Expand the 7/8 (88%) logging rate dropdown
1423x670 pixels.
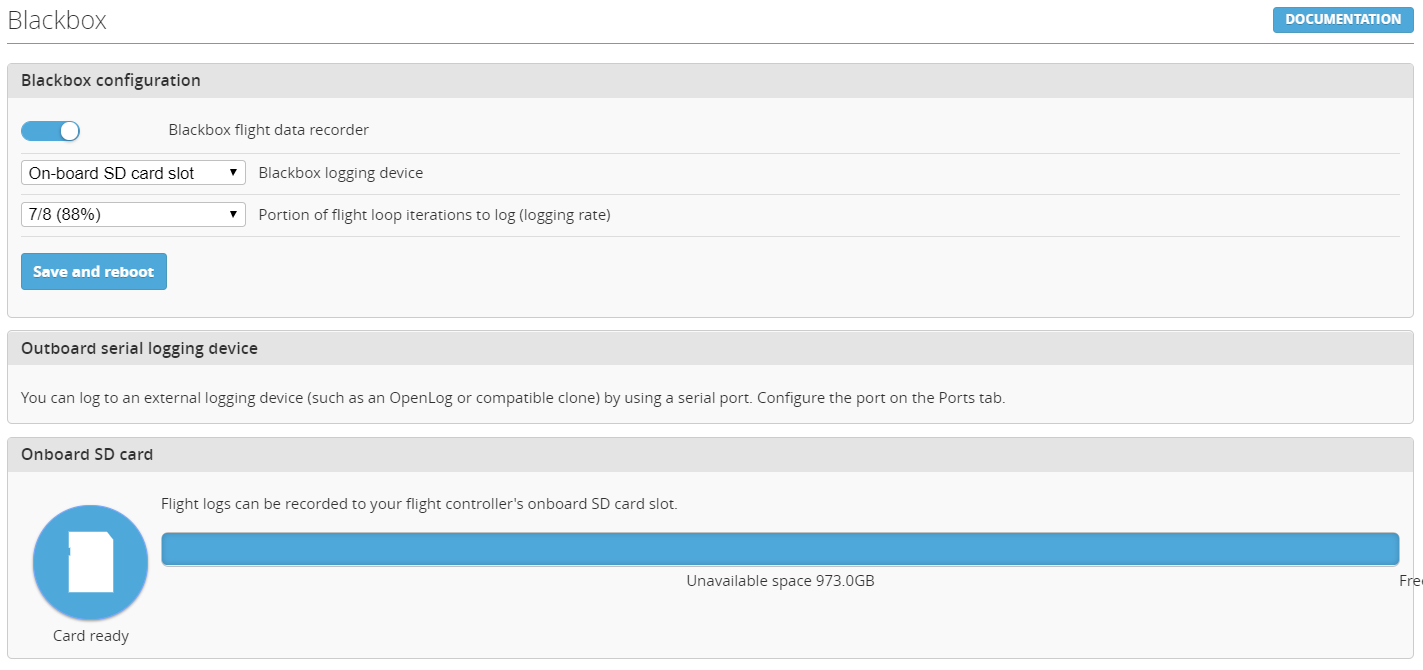tap(133, 214)
